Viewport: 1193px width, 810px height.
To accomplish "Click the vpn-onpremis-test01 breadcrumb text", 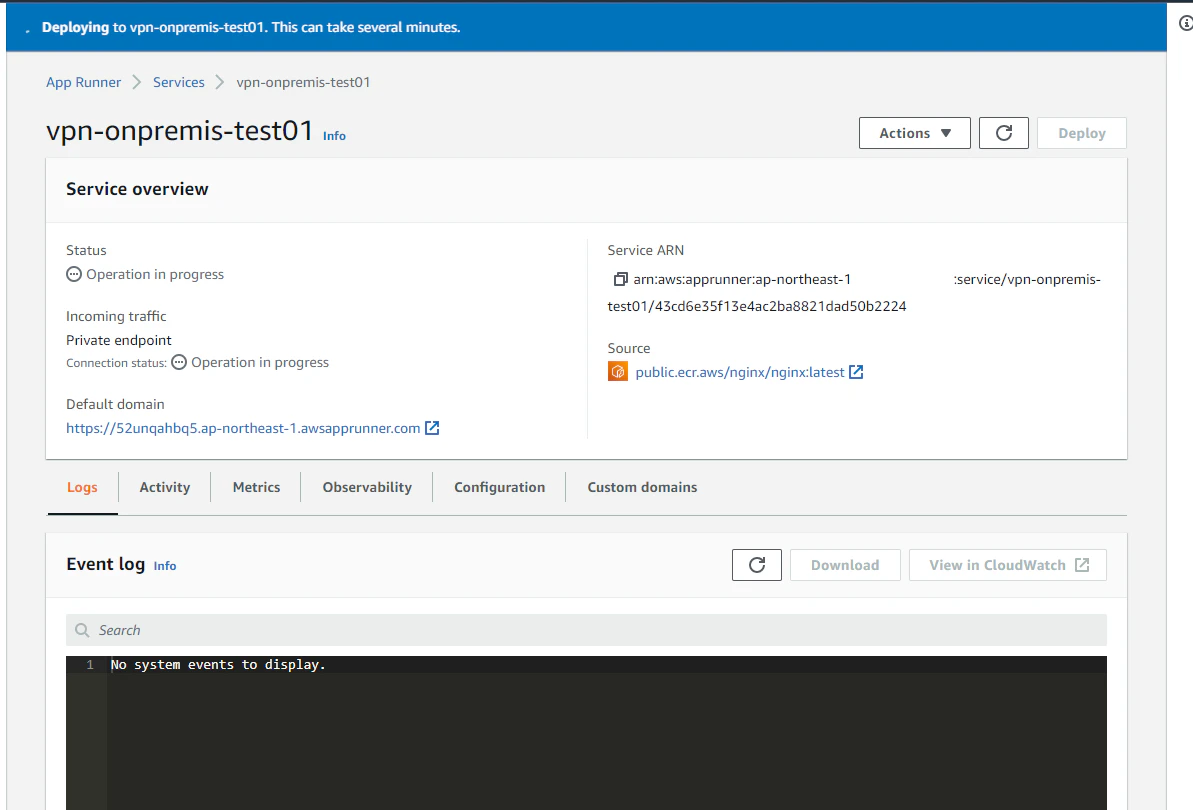I will [303, 82].
